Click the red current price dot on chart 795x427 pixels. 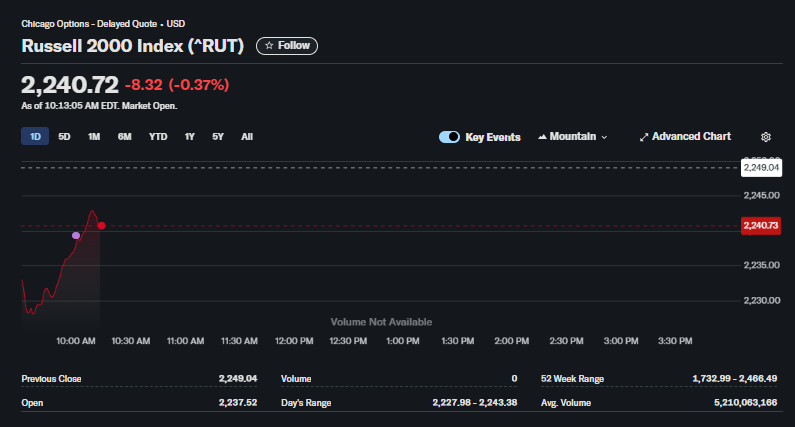coord(102,226)
